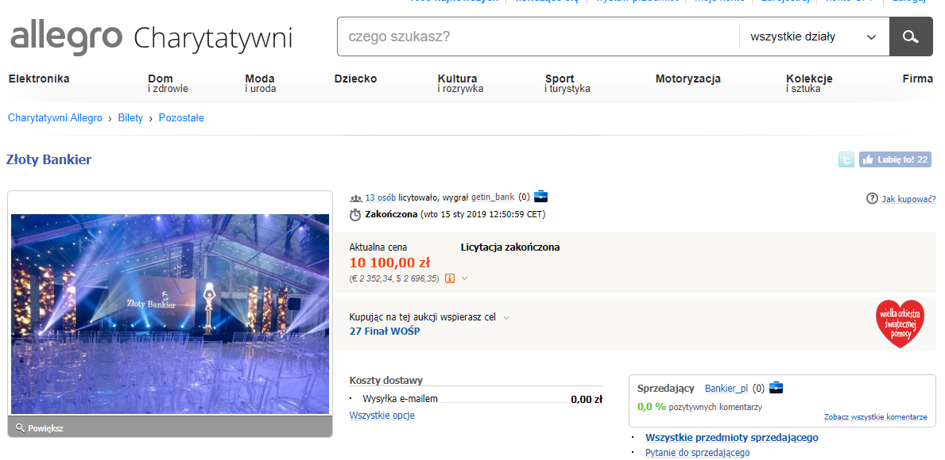Open the Dziecko menu
The height and width of the screenshot is (460, 945).
pos(356,79)
